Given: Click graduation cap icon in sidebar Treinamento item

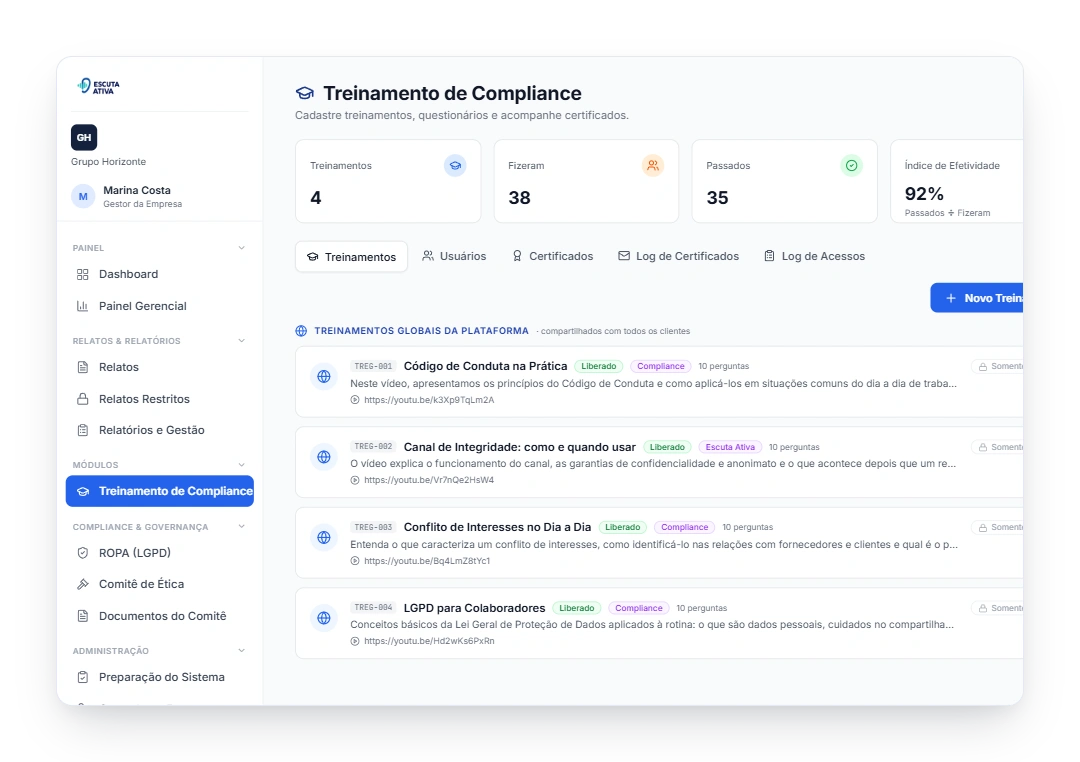Looking at the screenshot, I should click(83, 491).
